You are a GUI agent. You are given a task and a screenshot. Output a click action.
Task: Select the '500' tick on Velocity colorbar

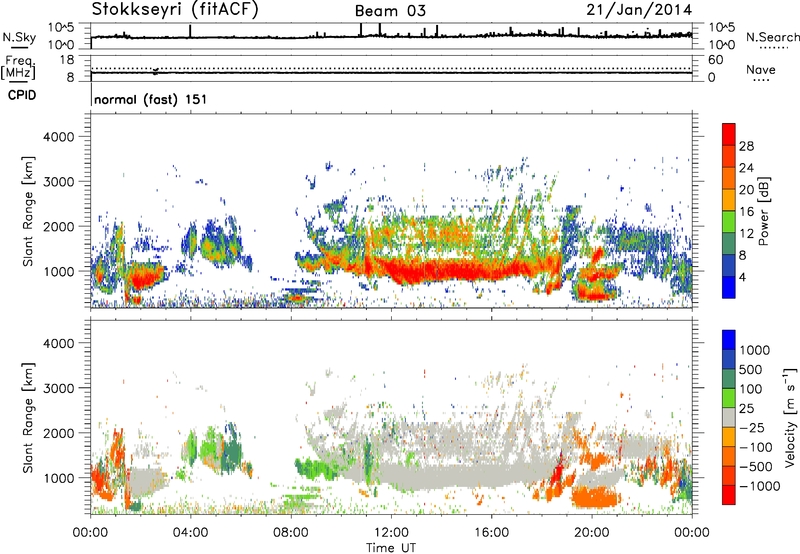[751, 369]
